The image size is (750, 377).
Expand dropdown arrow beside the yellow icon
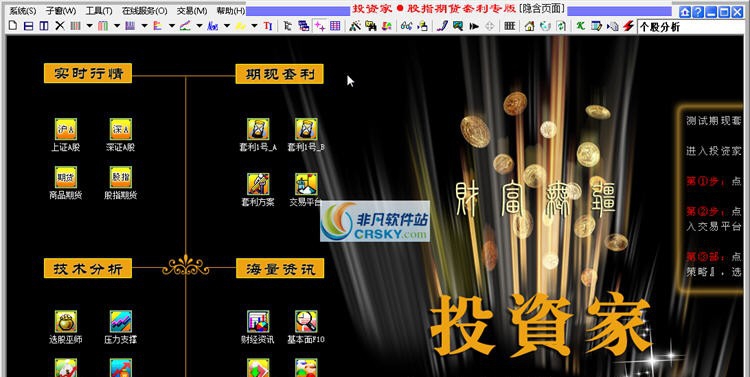point(254,26)
